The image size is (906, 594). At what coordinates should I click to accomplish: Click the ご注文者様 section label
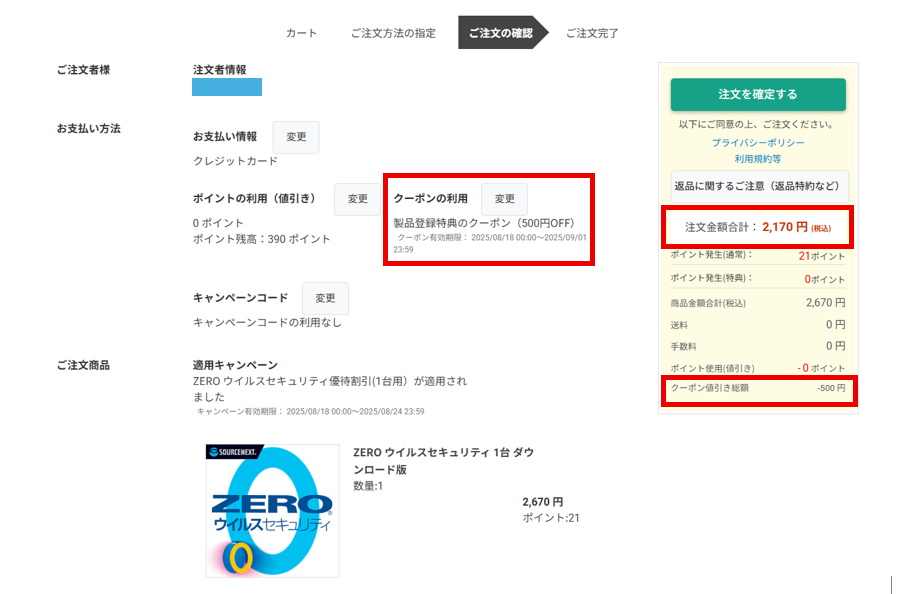click(x=83, y=70)
